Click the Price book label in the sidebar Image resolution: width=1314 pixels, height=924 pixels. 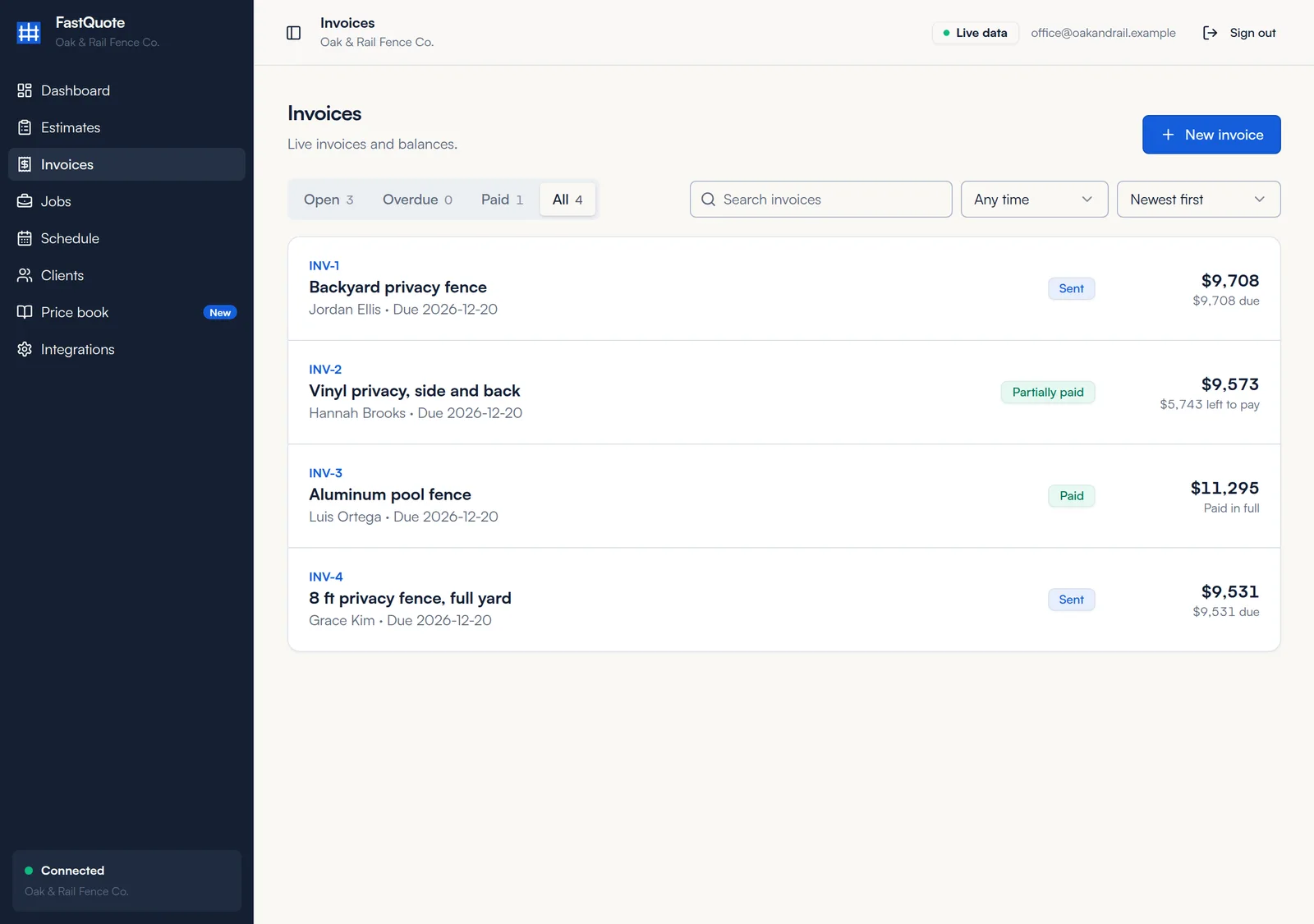pos(75,312)
